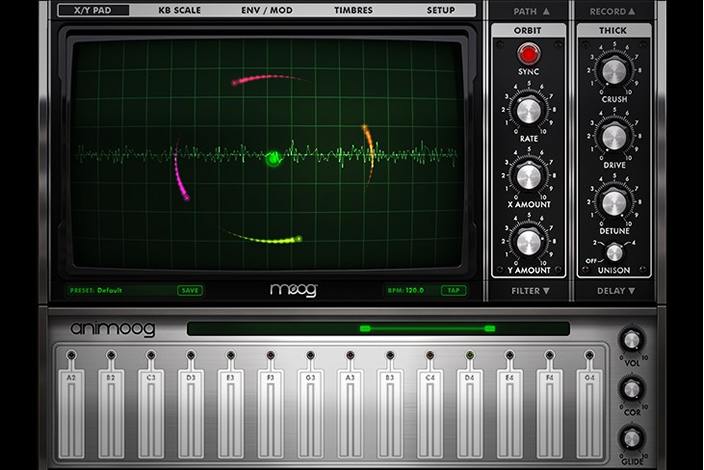Click the indicator light above F3 key

270,355
